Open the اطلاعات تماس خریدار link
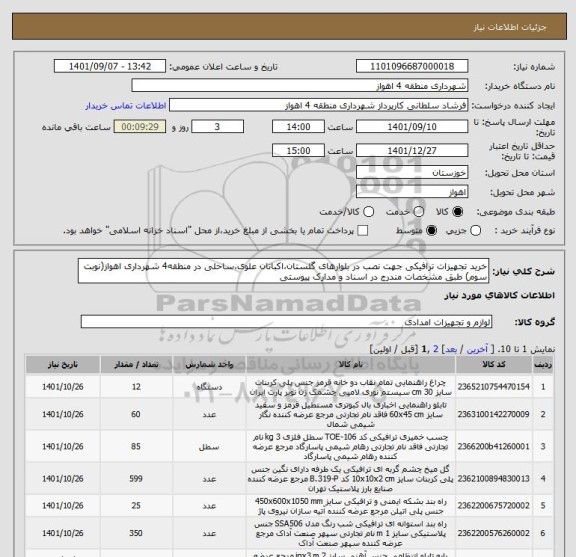This screenshot has width=576, height=557. (x=126, y=106)
